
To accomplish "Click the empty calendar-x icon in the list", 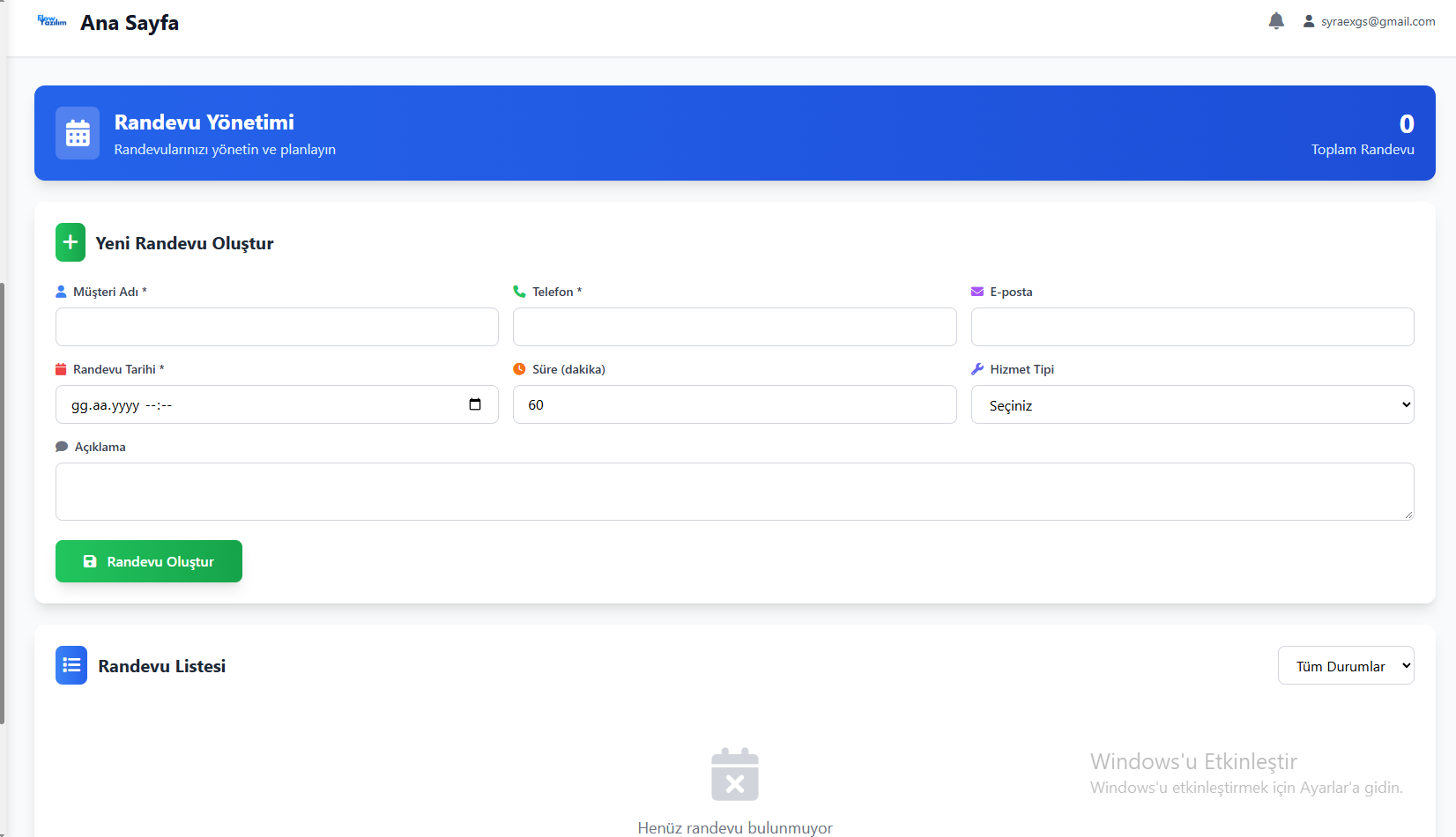I will click(735, 774).
